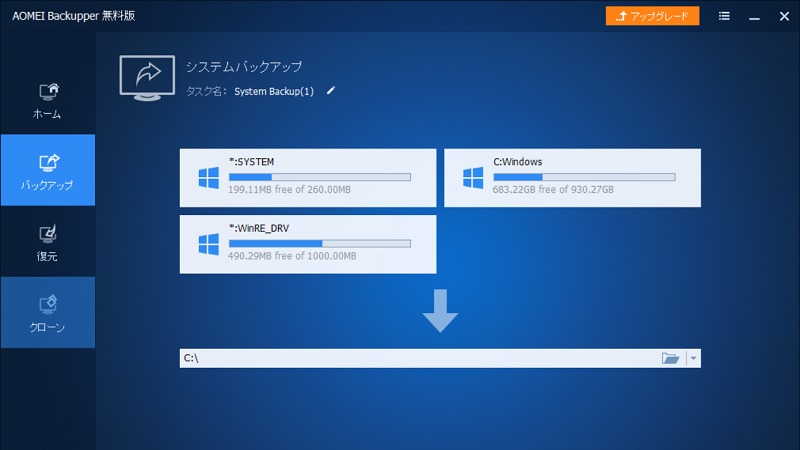Click the 490.29MB free of 1000.00MB text
Screen dimensions: 800x450
tap(292, 256)
